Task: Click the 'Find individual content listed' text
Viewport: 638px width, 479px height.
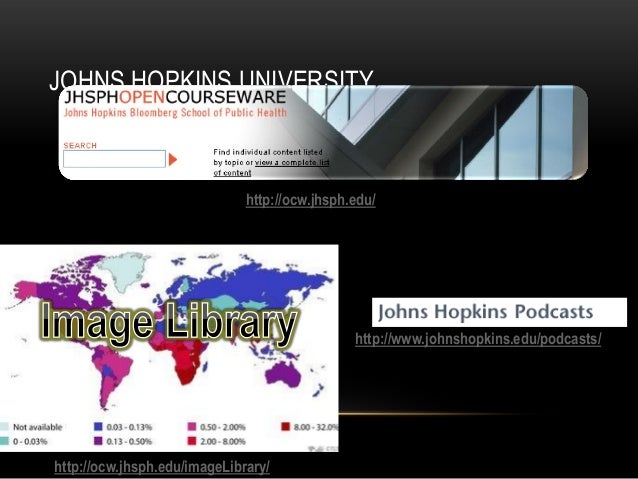Action: (x=268, y=152)
